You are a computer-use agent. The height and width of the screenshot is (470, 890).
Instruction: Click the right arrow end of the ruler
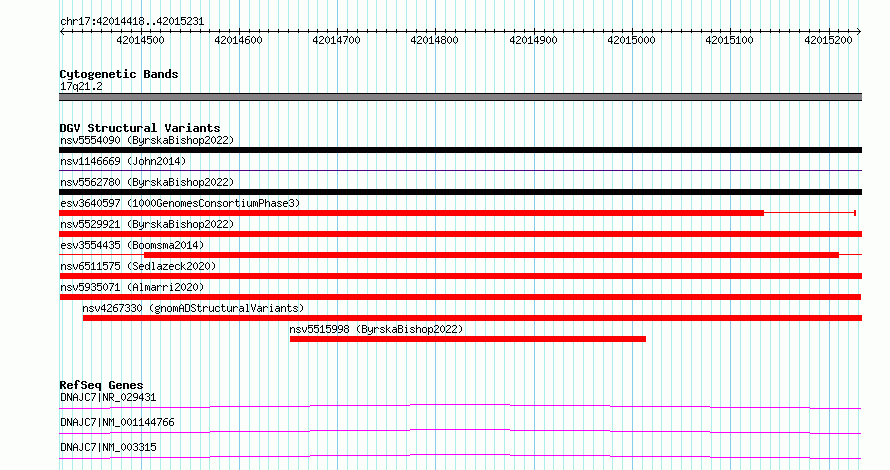(859, 32)
